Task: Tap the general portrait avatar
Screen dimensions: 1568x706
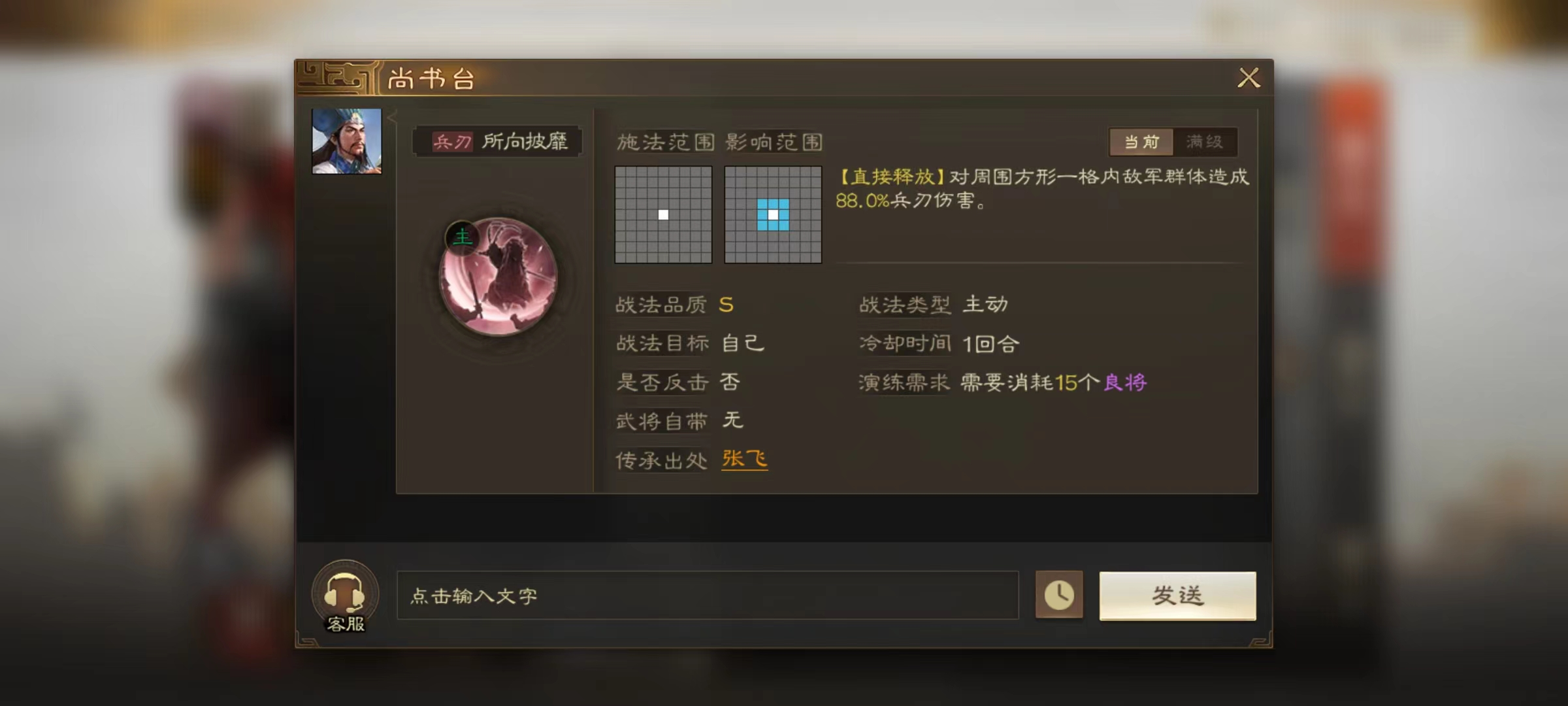Action: [346, 141]
